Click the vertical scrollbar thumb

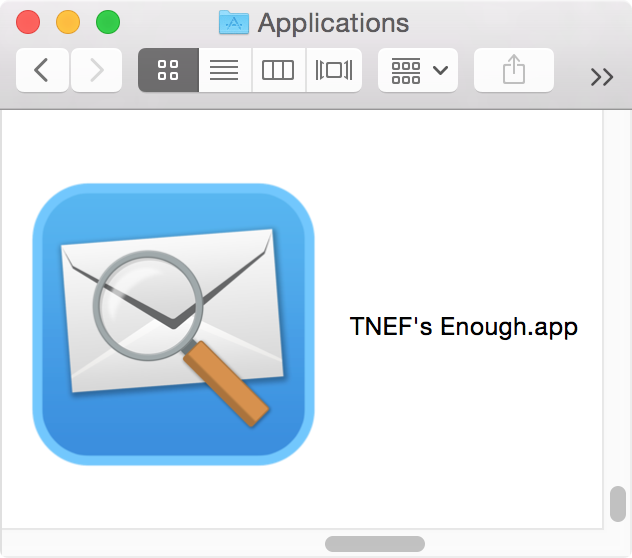point(618,504)
